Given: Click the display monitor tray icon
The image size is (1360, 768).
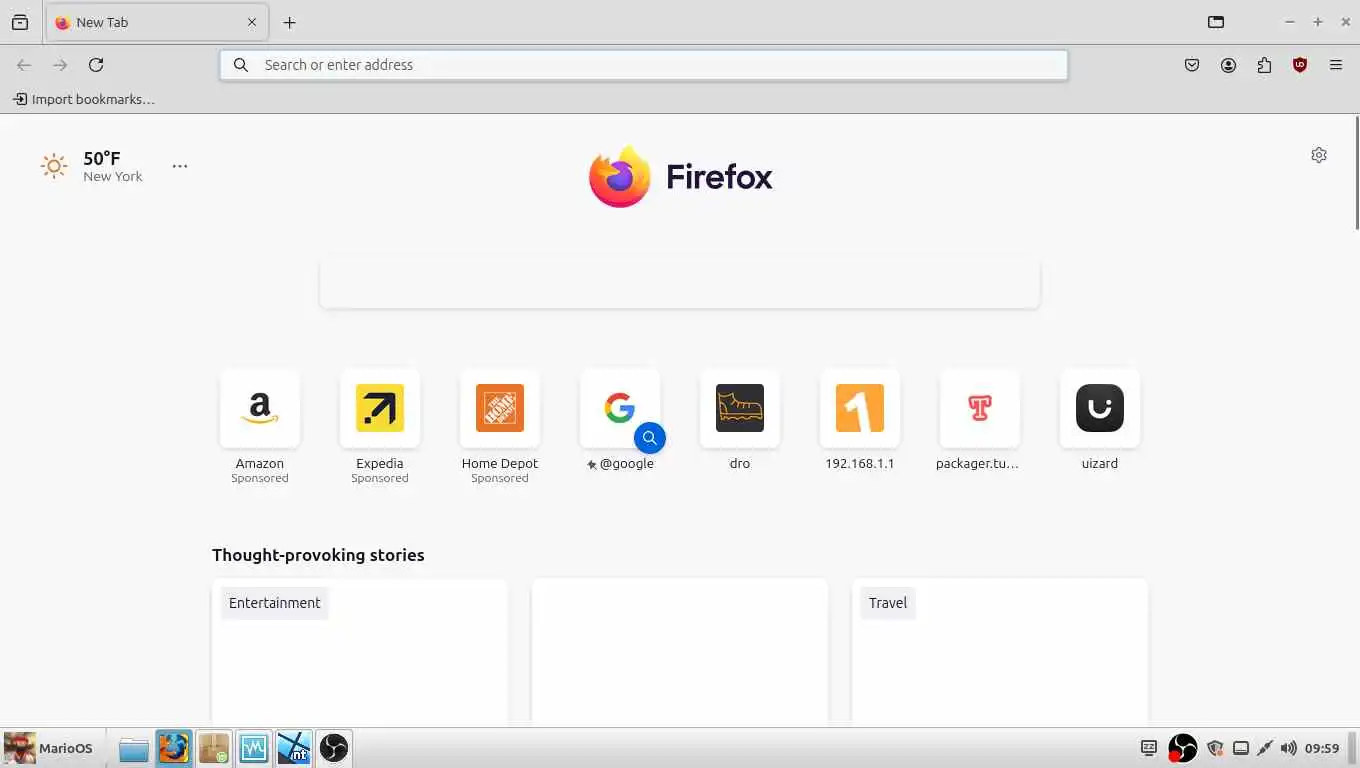Looking at the screenshot, I should [1149, 748].
